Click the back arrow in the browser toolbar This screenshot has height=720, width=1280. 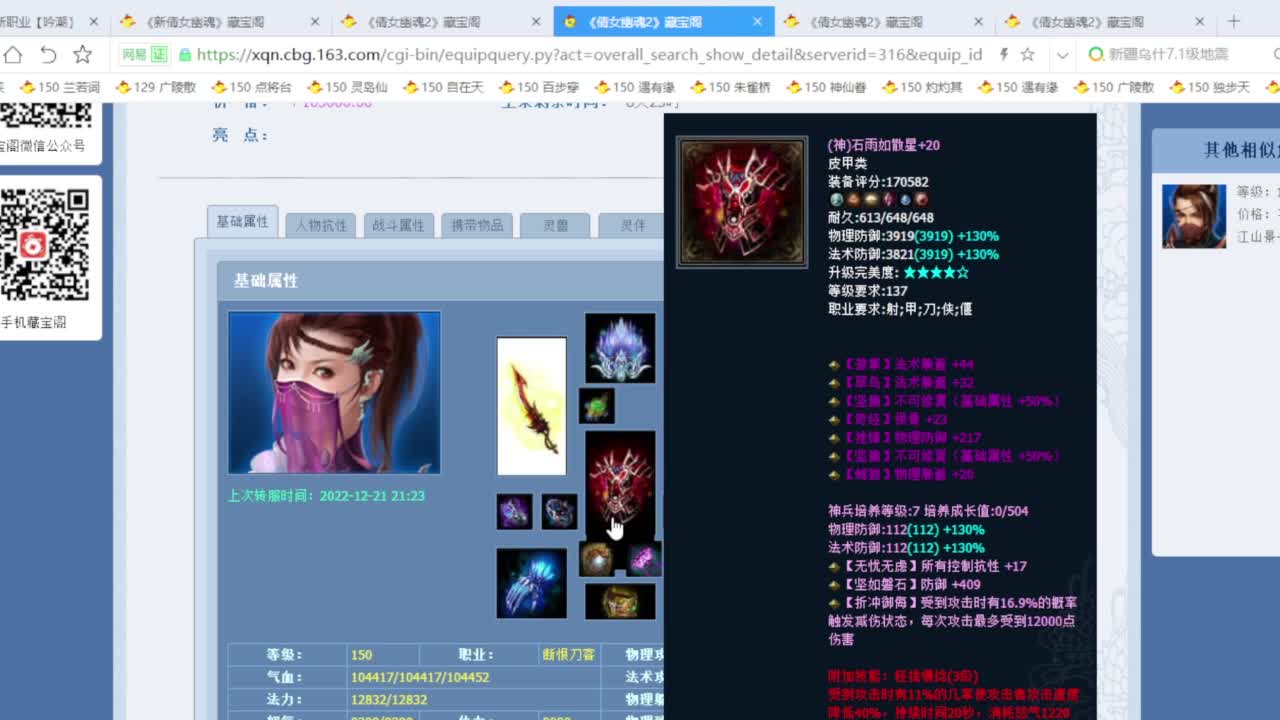[49, 55]
